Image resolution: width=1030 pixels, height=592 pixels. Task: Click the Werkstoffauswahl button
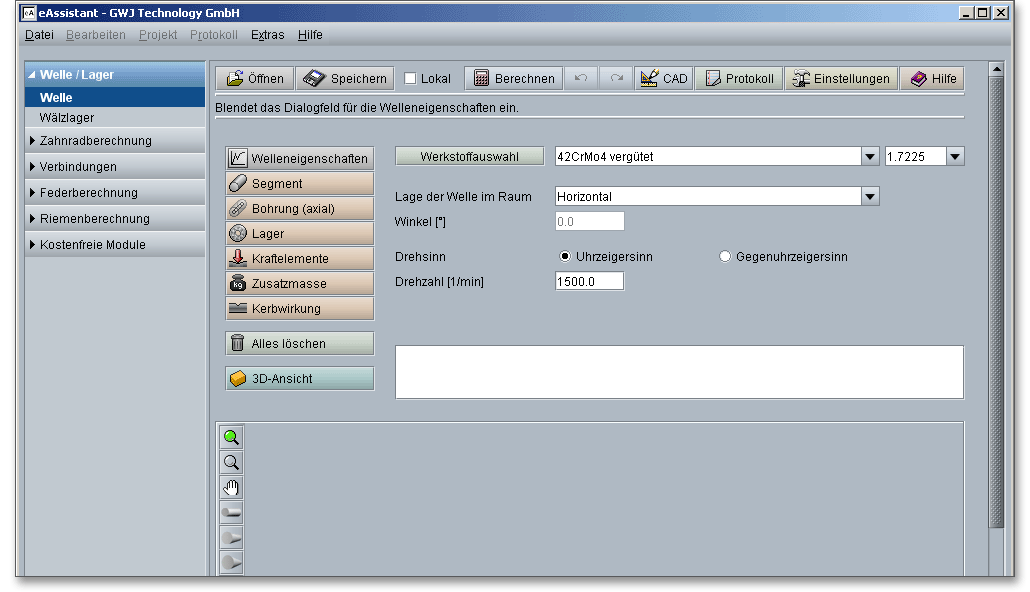point(469,156)
